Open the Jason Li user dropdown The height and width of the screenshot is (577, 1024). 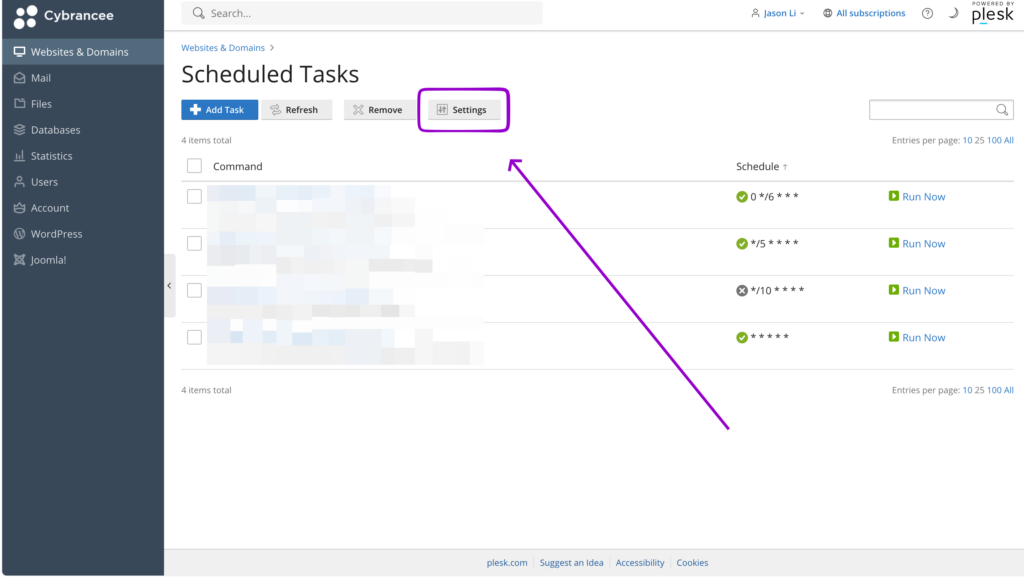tap(777, 13)
